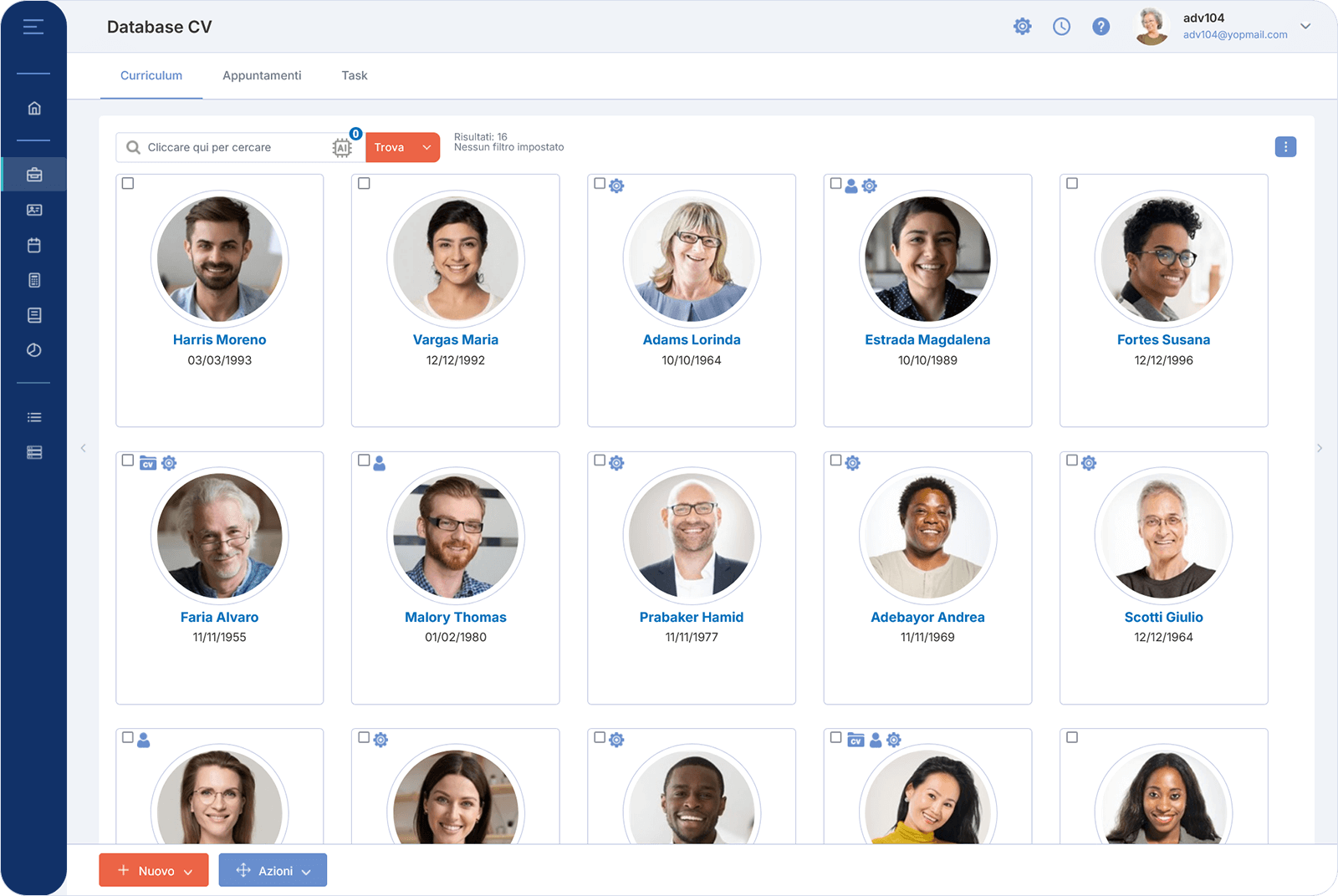
Task: Switch to the Appuntamenti tab
Action: (x=262, y=75)
